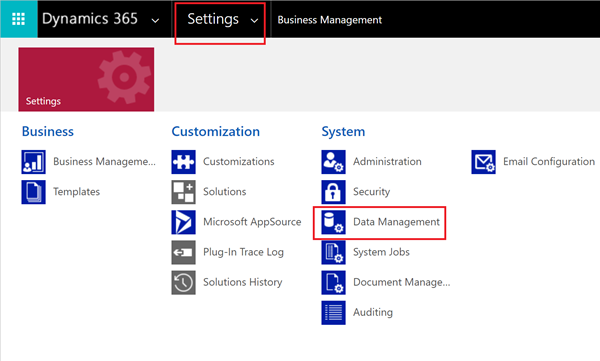Click the Auditing list icon
Screen dimensions: 600x361
click(333, 313)
